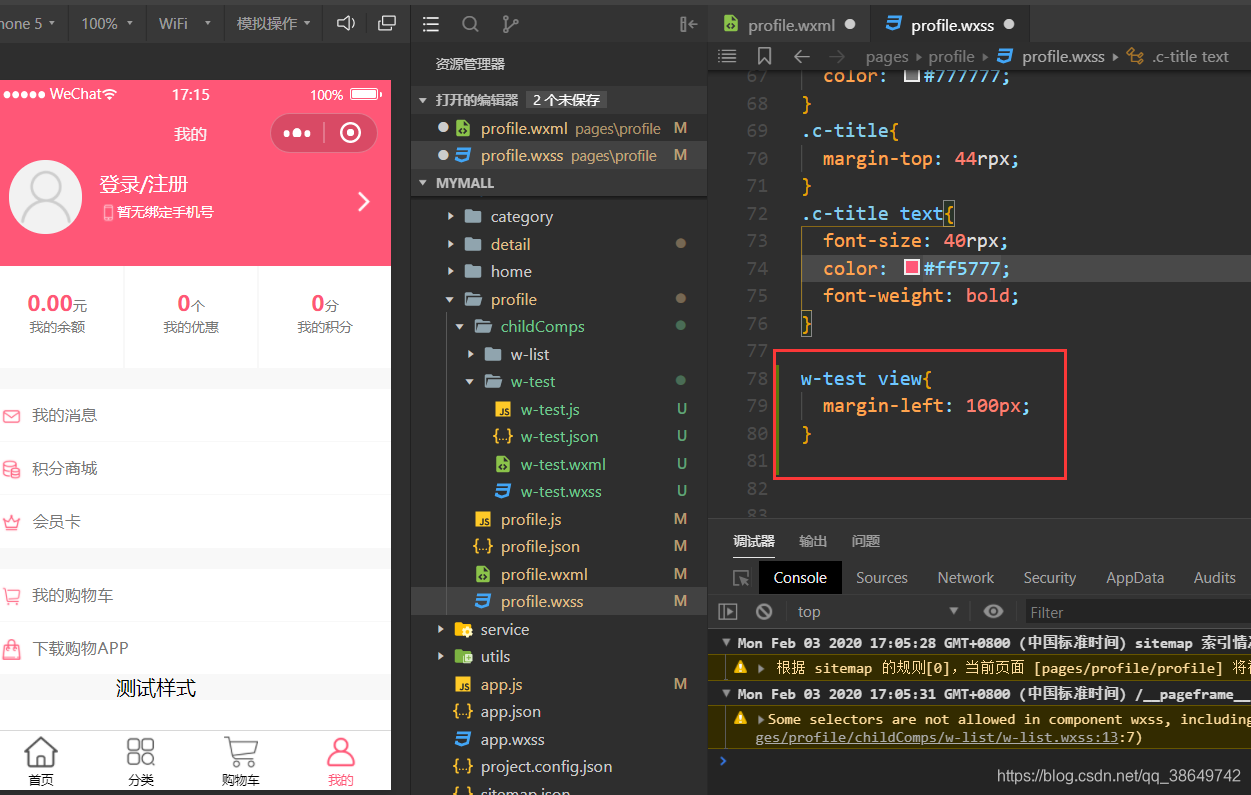This screenshot has height=795, width=1251.
Task: Click the console Filter input field
Action: tap(1138, 612)
